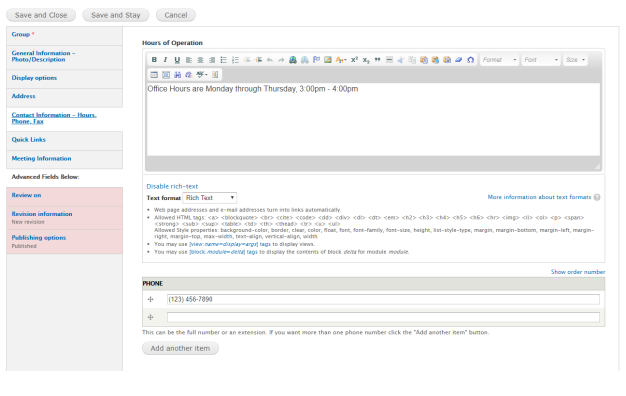The width and height of the screenshot is (626, 396).
Task: Decrease the indent
Action: (x=247, y=60)
